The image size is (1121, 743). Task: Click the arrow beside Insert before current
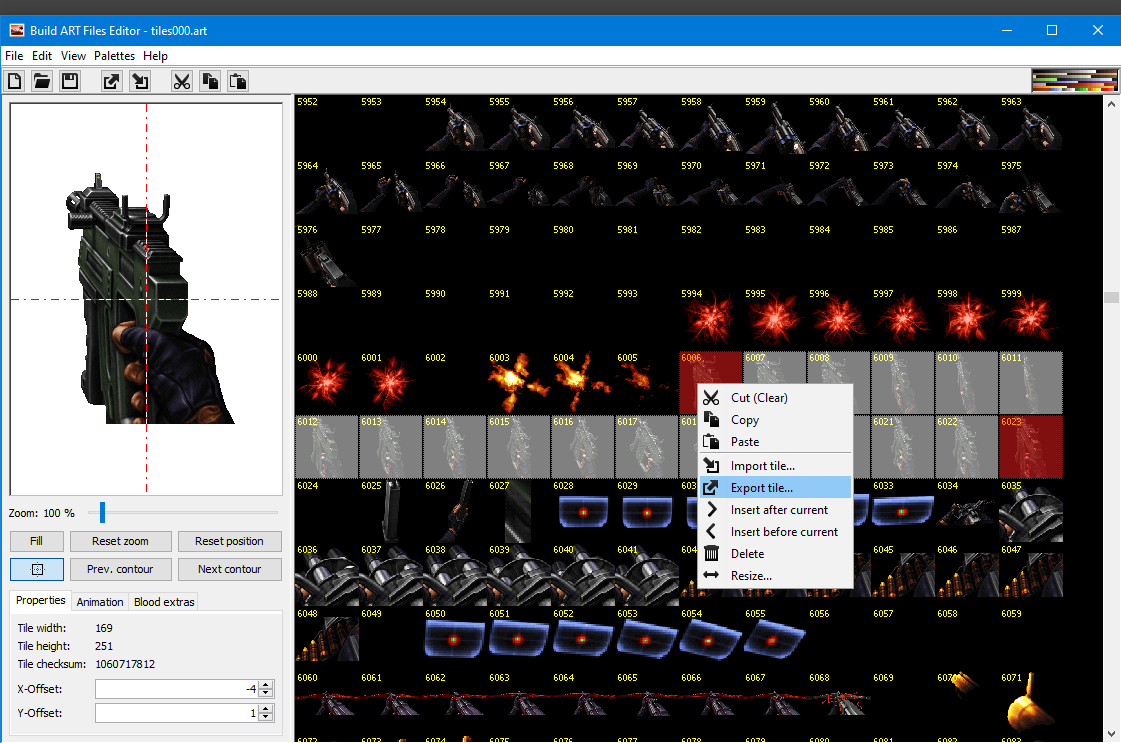(711, 531)
